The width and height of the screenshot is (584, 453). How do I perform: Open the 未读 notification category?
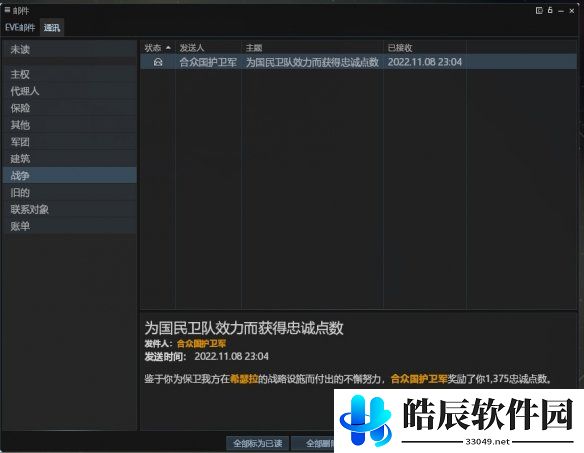70,49
